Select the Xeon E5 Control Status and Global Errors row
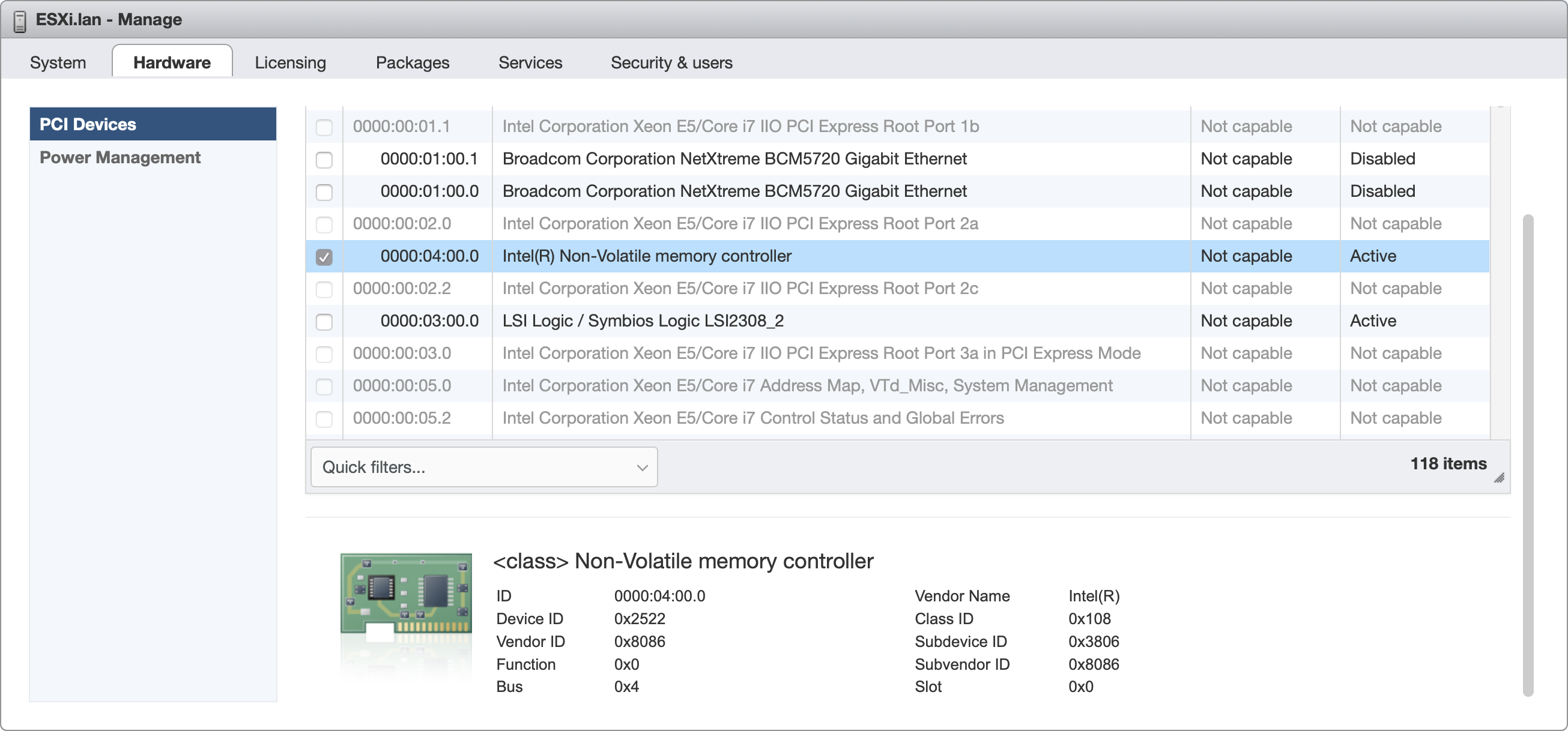The width and height of the screenshot is (1568, 731). pos(752,418)
